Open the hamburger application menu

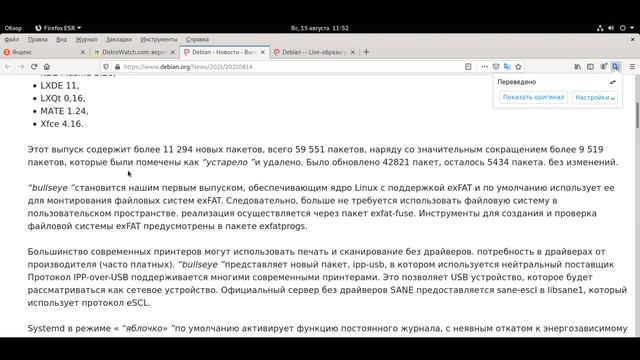632,67
